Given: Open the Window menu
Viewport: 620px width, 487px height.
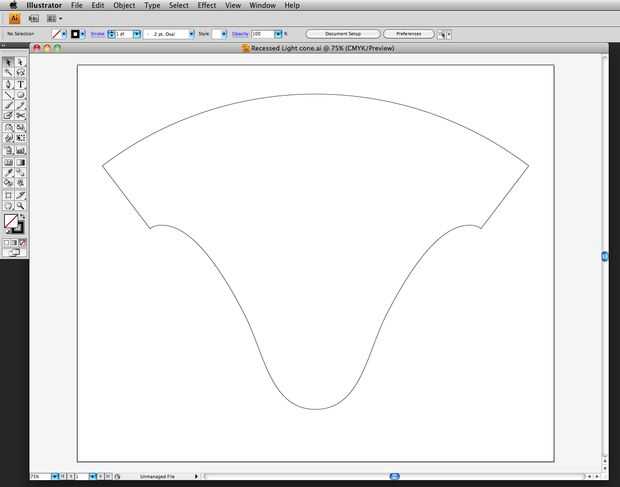Looking at the screenshot, I should (x=263, y=5).
